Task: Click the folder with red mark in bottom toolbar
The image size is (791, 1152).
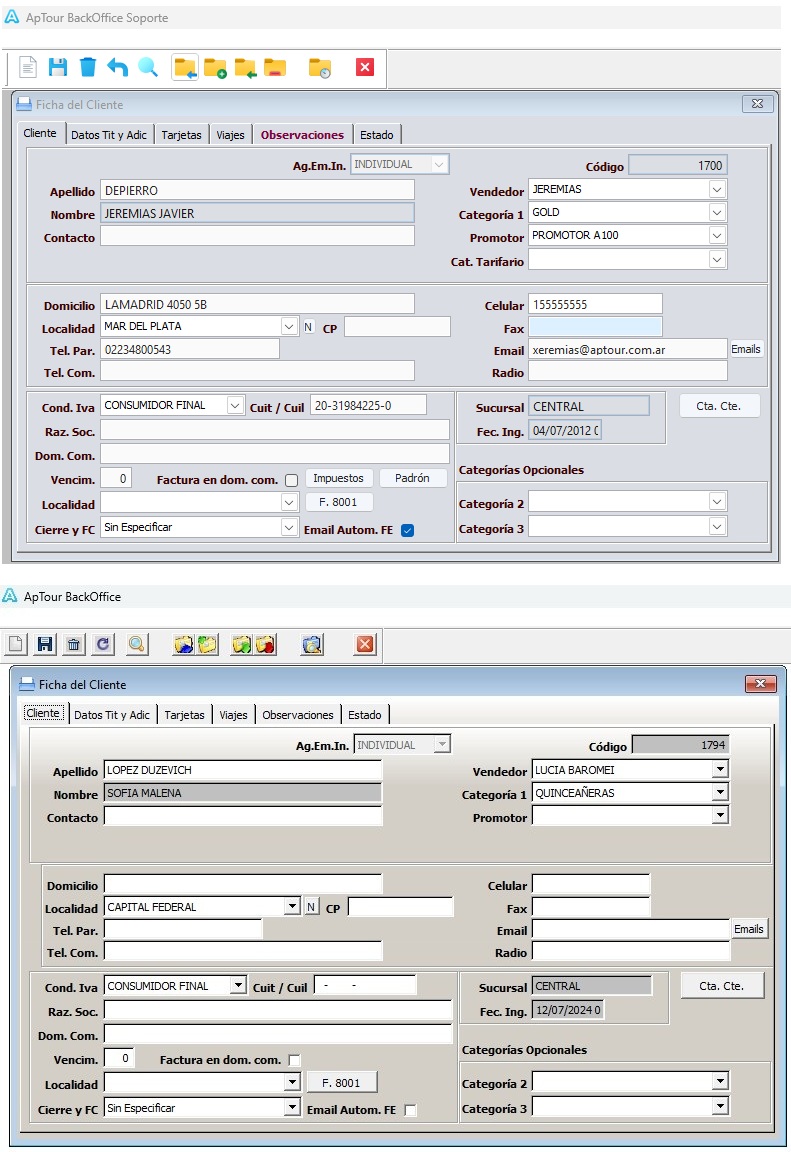Action: pos(265,644)
